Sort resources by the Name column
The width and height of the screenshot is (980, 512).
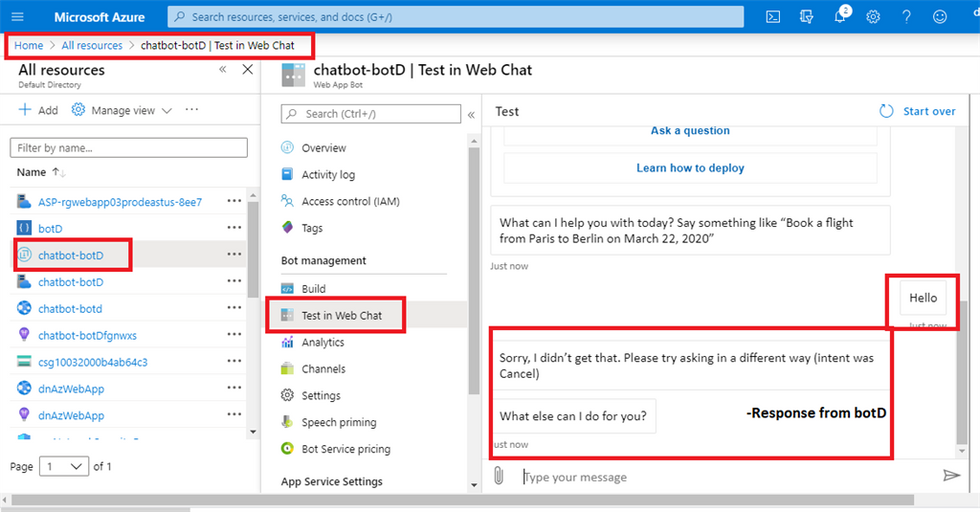(x=40, y=172)
